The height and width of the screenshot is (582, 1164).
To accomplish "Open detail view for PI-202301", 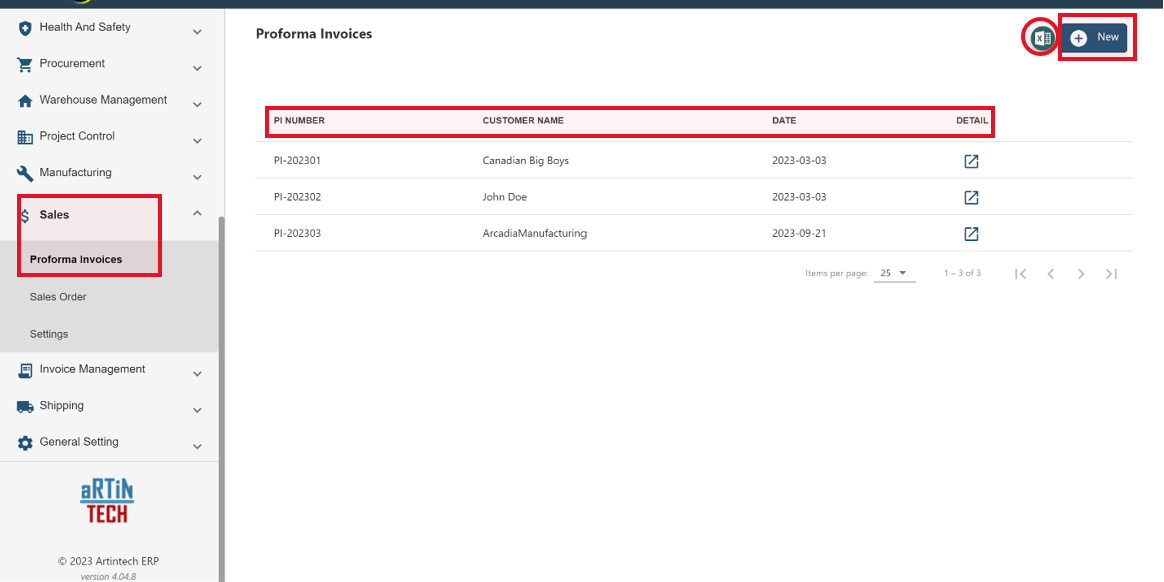I will (x=971, y=161).
